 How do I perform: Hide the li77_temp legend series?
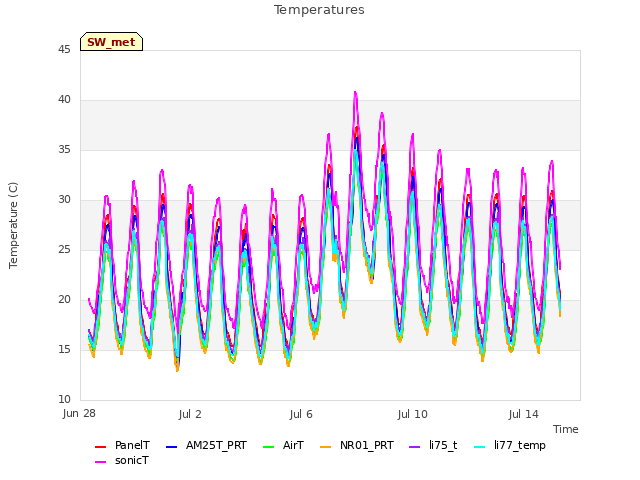click(x=510, y=445)
